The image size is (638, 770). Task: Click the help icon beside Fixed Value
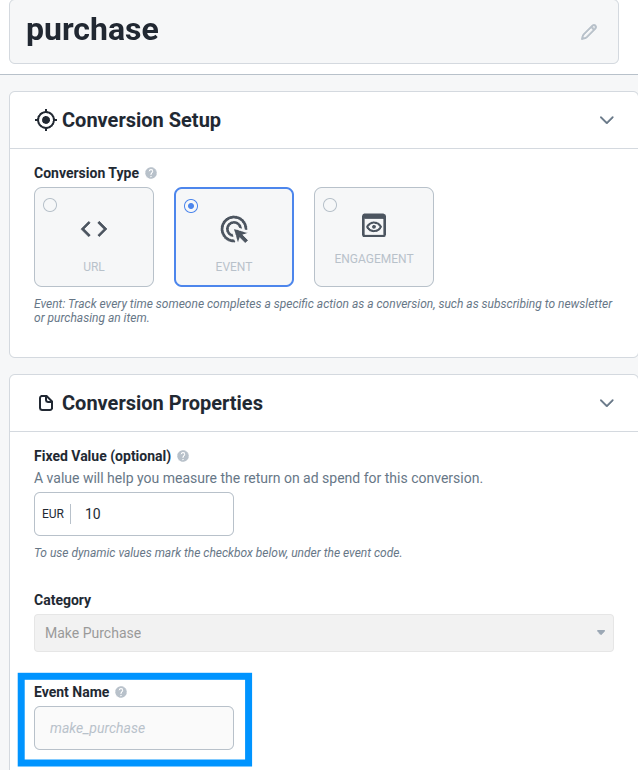point(183,456)
